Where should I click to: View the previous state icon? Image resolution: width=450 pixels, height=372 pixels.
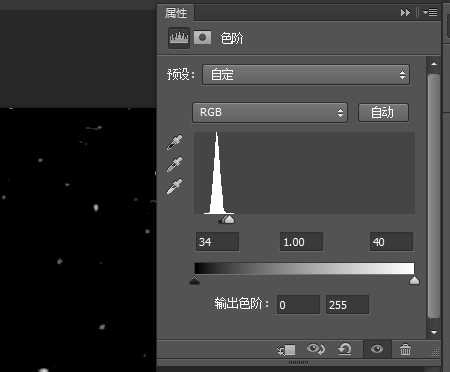[316, 349]
